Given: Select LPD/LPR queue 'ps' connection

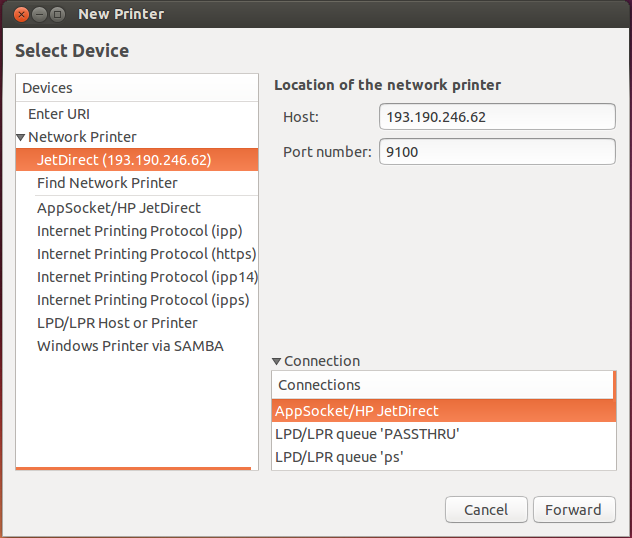Looking at the screenshot, I should click(443, 457).
